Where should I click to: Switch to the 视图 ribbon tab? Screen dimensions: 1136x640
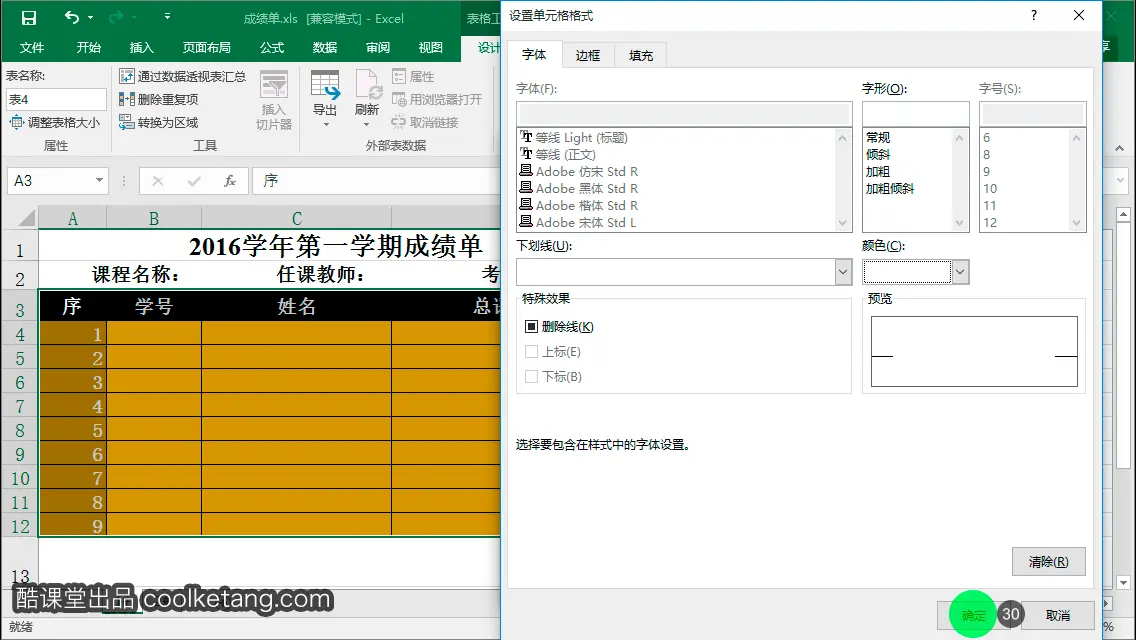point(430,47)
